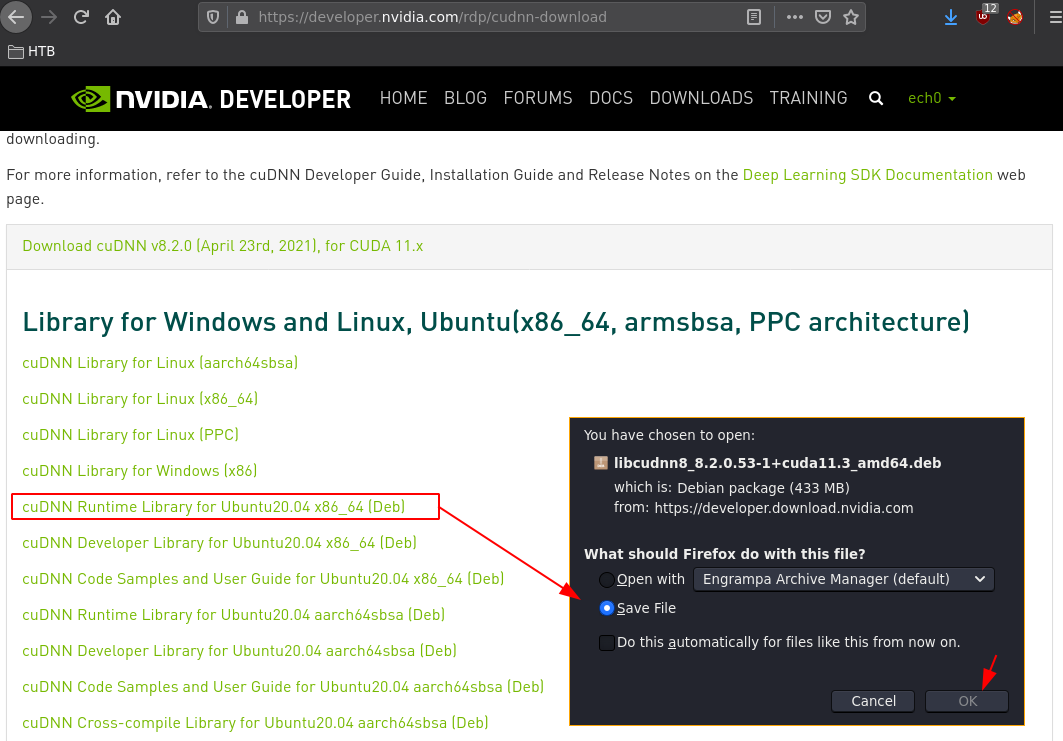This screenshot has height=741, width=1063.
Task: Click the orange extension icon in toolbar
Action: 1015,17
